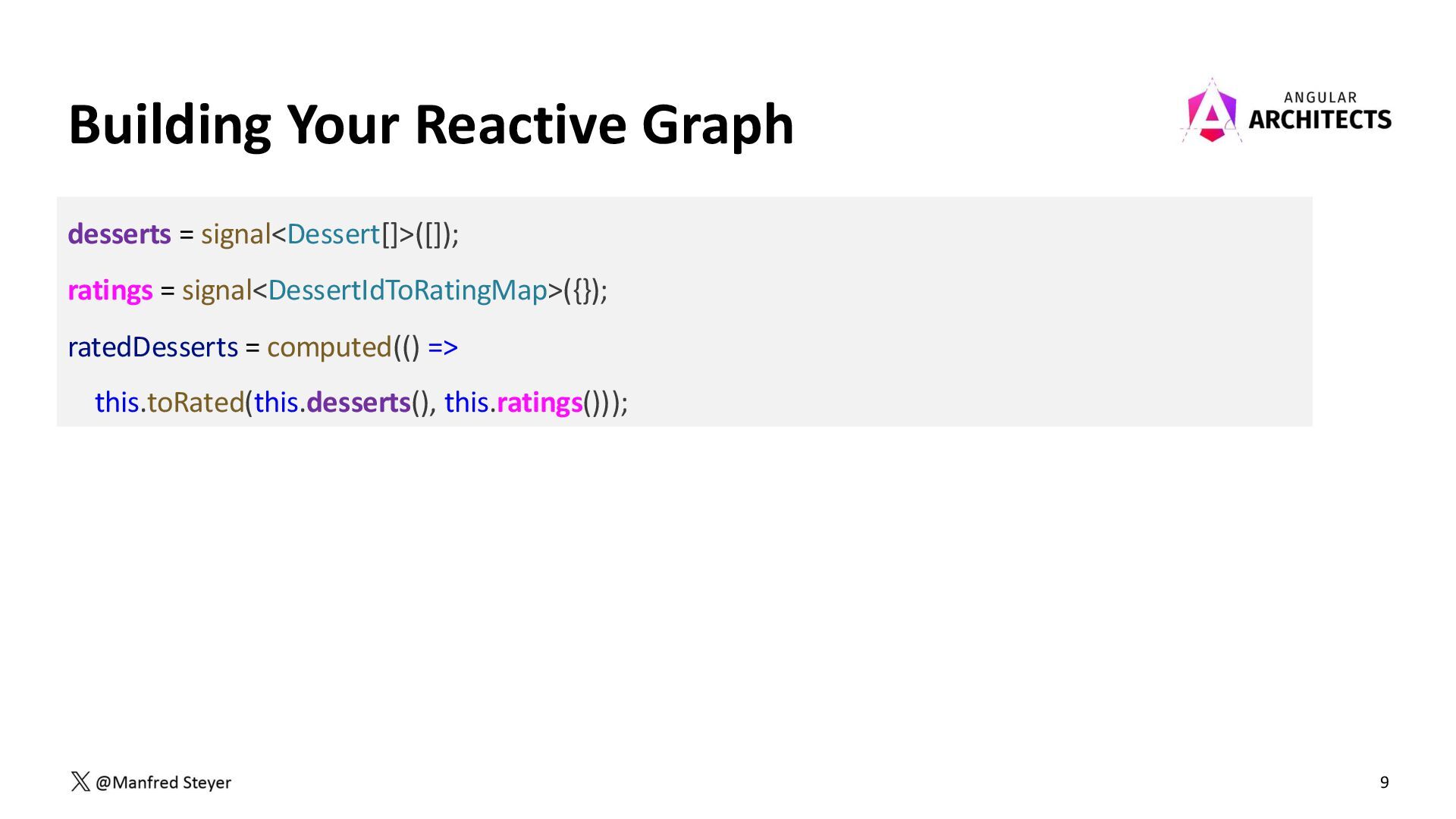Image resolution: width=1456 pixels, height=819 pixels.
Task: Click the blue arrow "=>" operator
Action: 443,347
